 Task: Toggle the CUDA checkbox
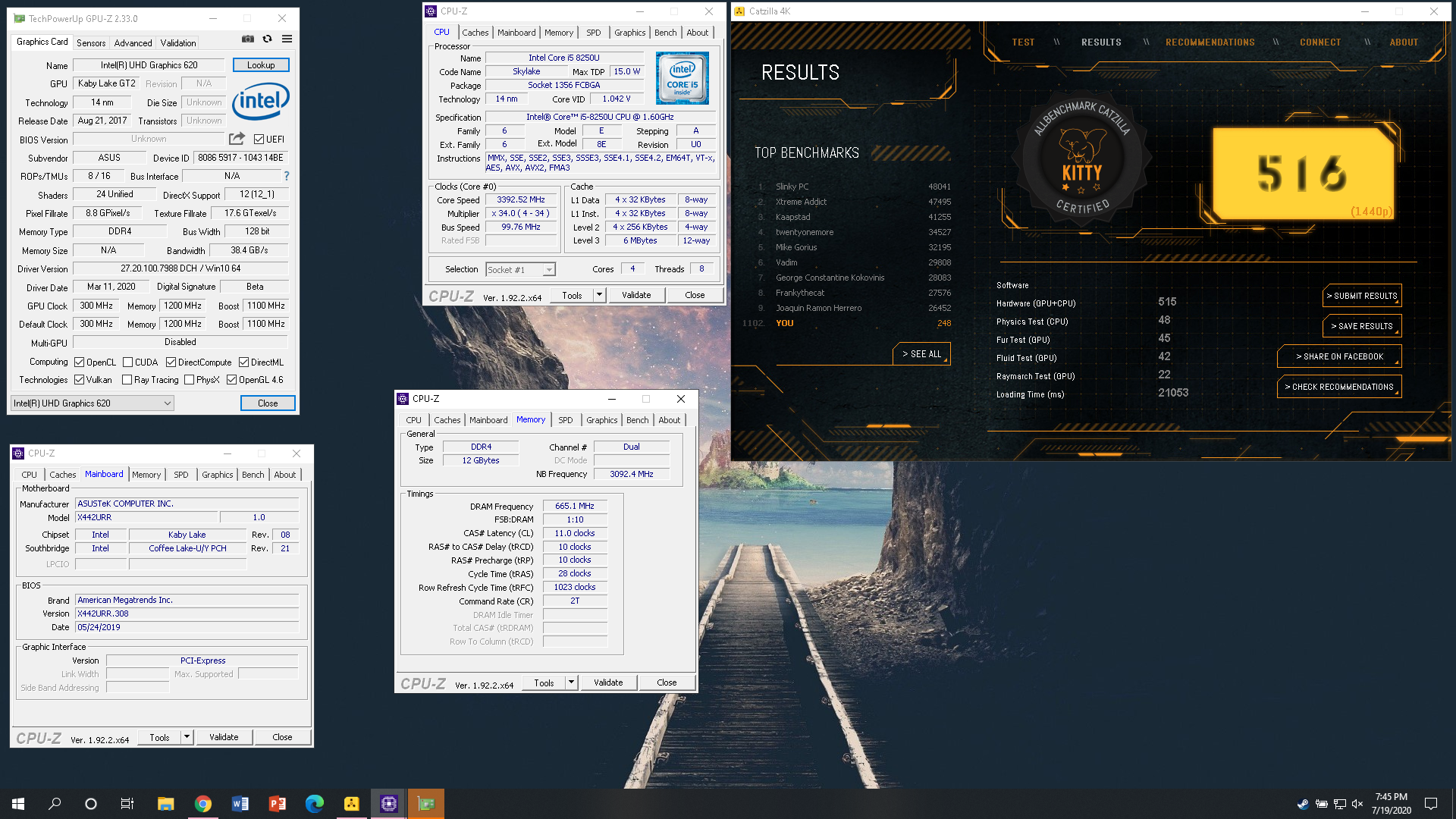pyautogui.click(x=127, y=362)
